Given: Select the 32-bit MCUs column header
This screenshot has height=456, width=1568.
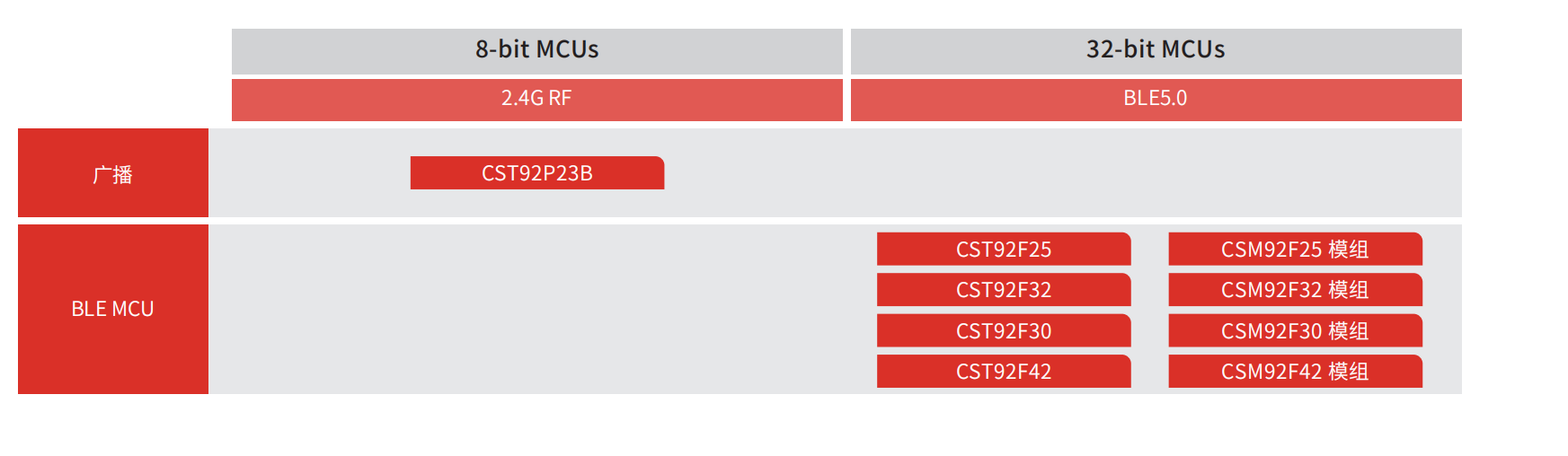Looking at the screenshot, I should pyautogui.click(x=1156, y=50).
